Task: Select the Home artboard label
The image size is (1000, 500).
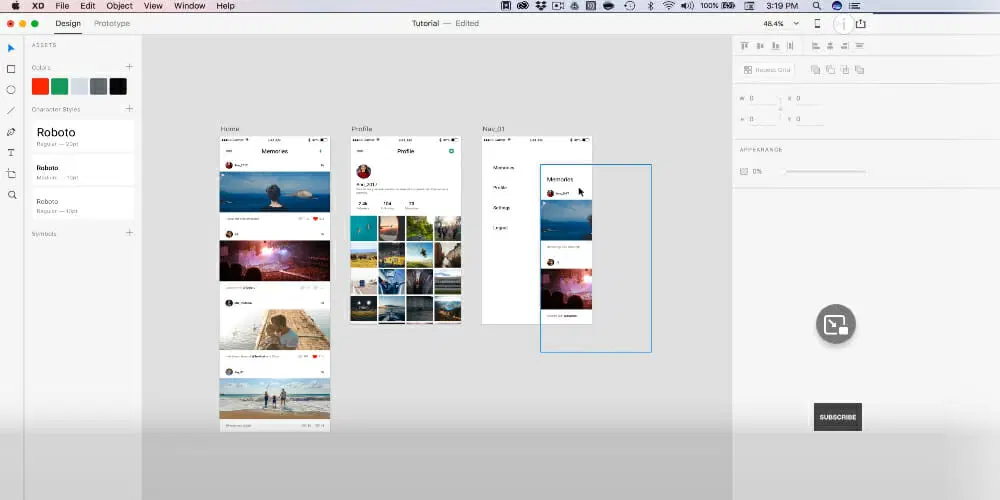Action: 230,129
